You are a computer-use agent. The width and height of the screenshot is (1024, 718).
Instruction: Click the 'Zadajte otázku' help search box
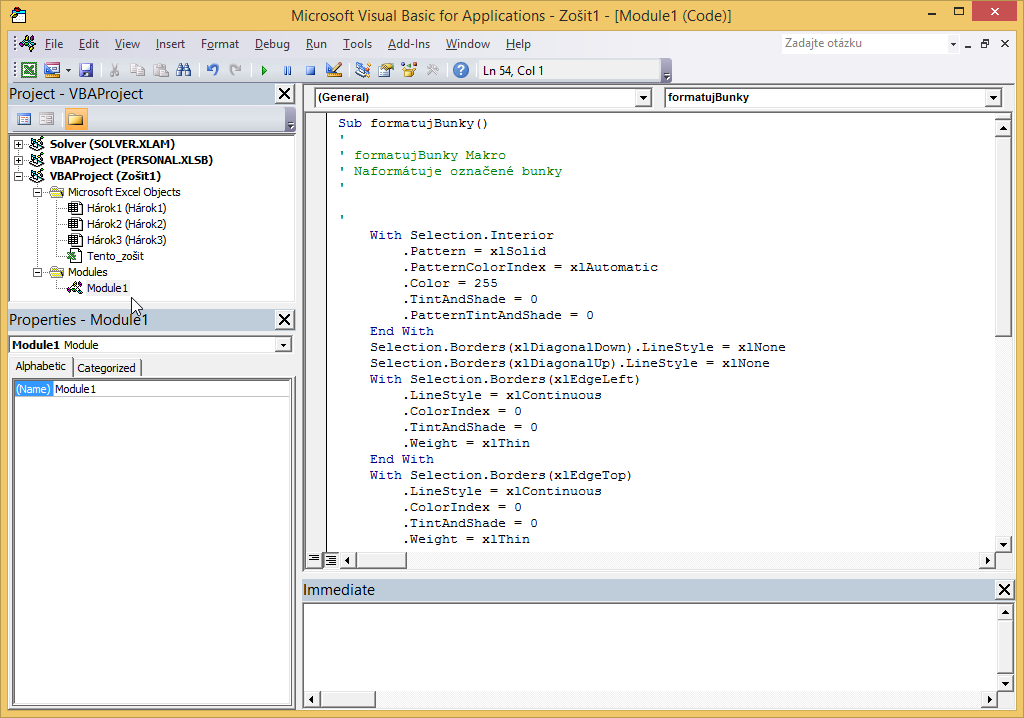click(x=865, y=43)
